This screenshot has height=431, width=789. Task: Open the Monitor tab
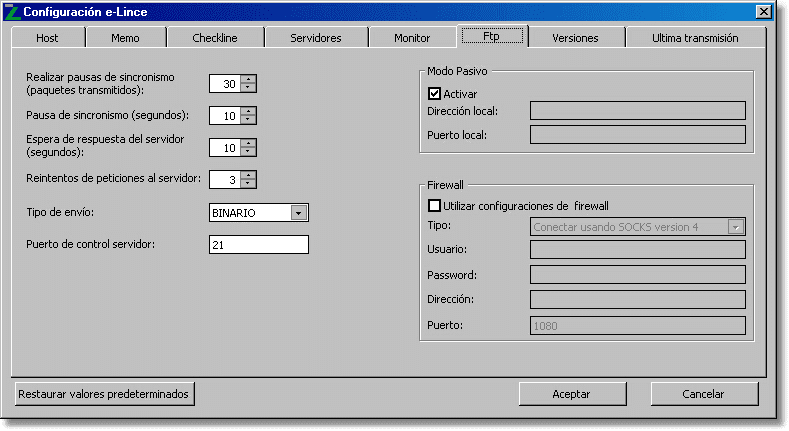pos(412,38)
